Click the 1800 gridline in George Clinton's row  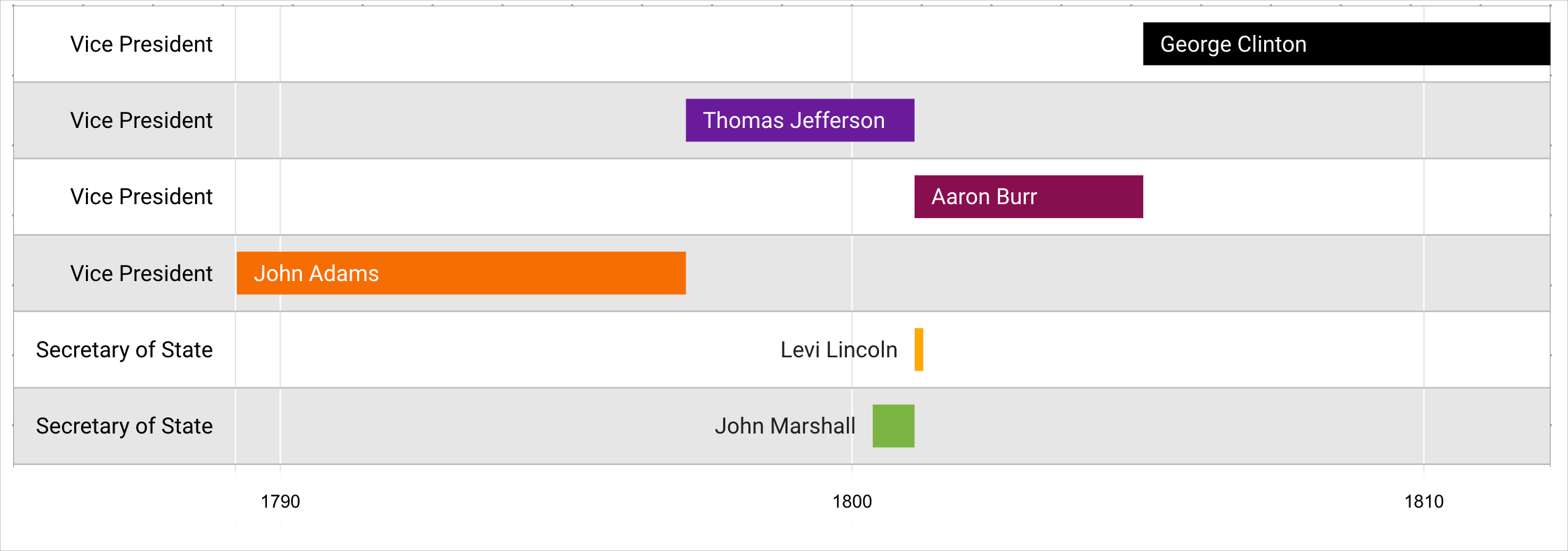[852, 44]
